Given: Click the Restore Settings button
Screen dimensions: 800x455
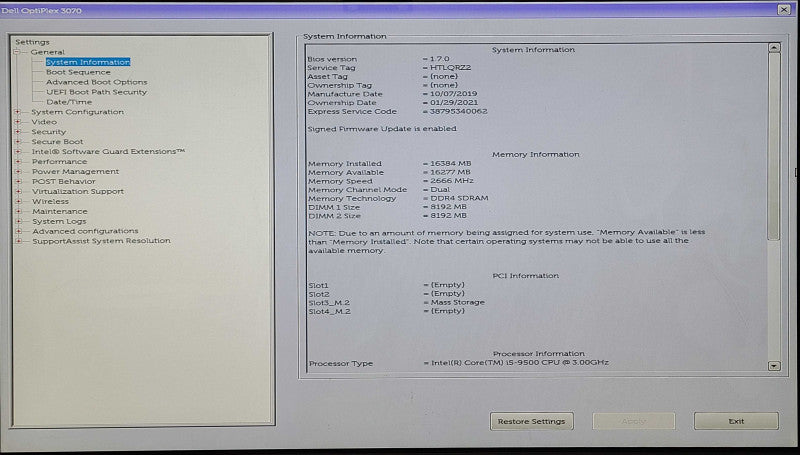Looking at the screenshot, I should 532,421.
